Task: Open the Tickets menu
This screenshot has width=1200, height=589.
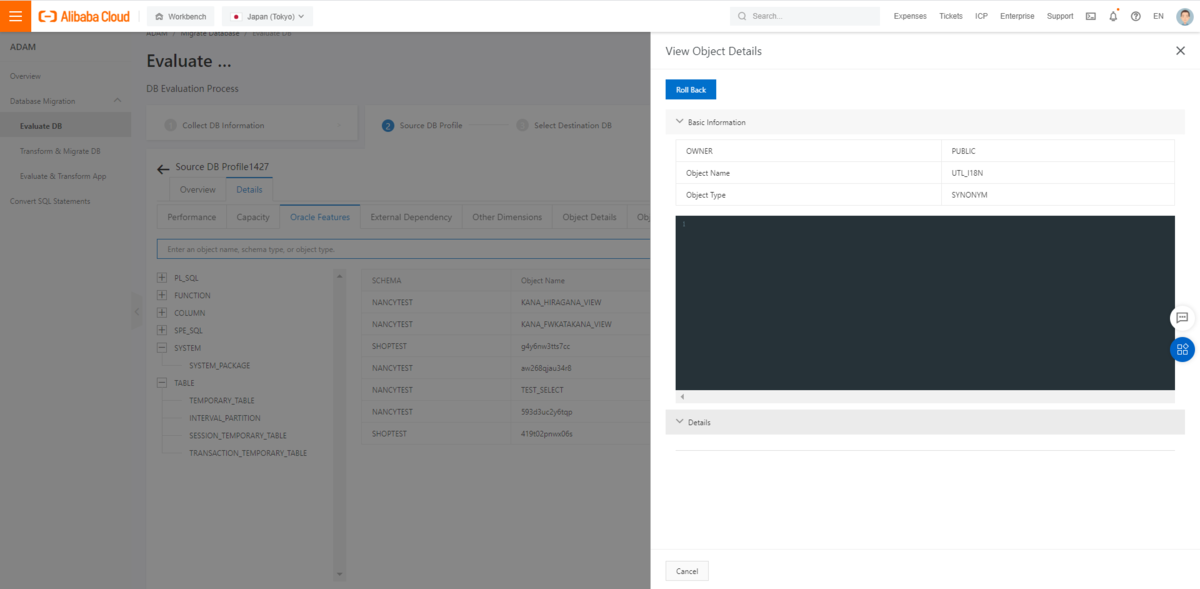Action: click(951, 16)
